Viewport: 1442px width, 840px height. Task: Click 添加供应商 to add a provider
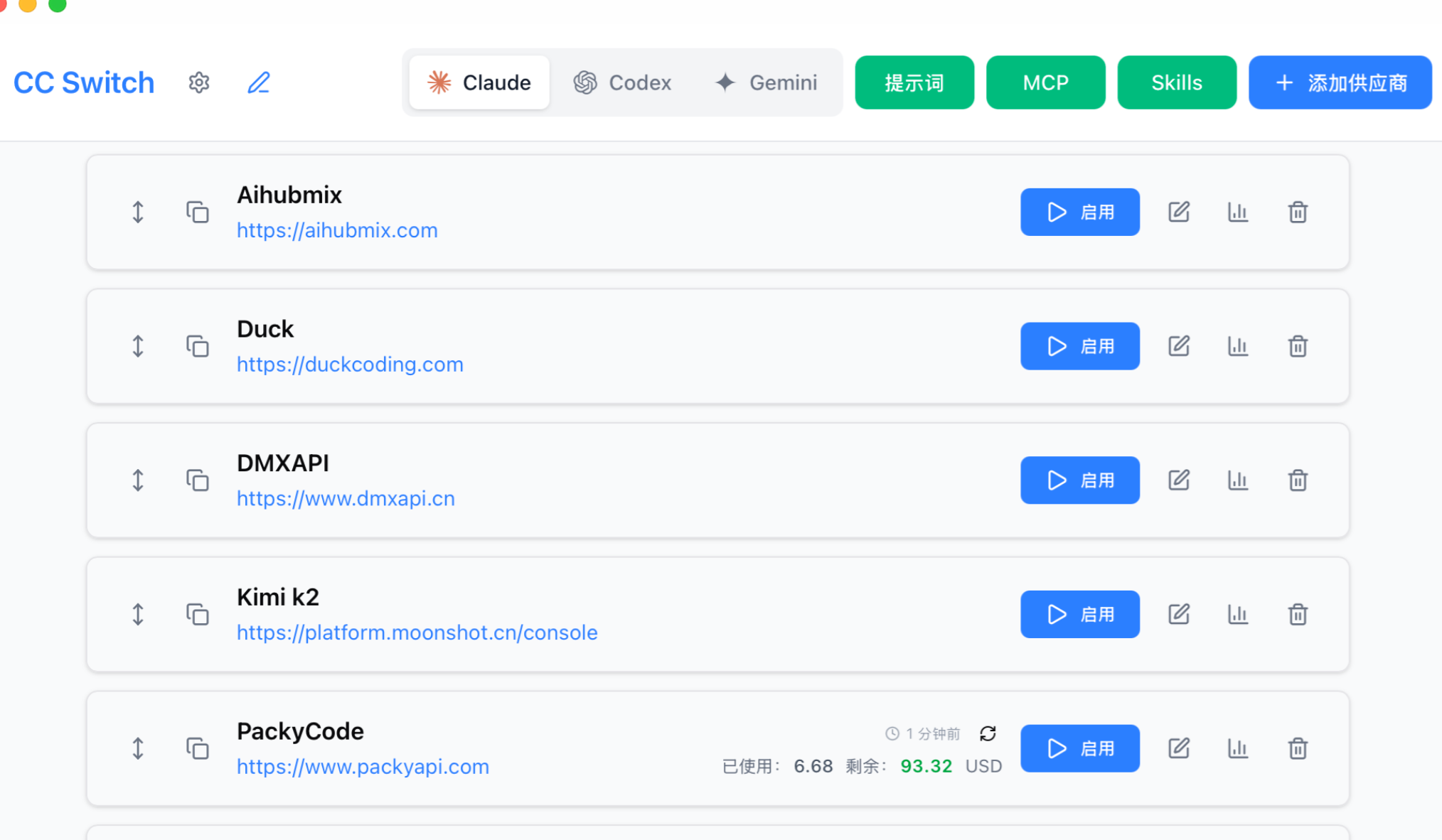[x=1340, y=82]
